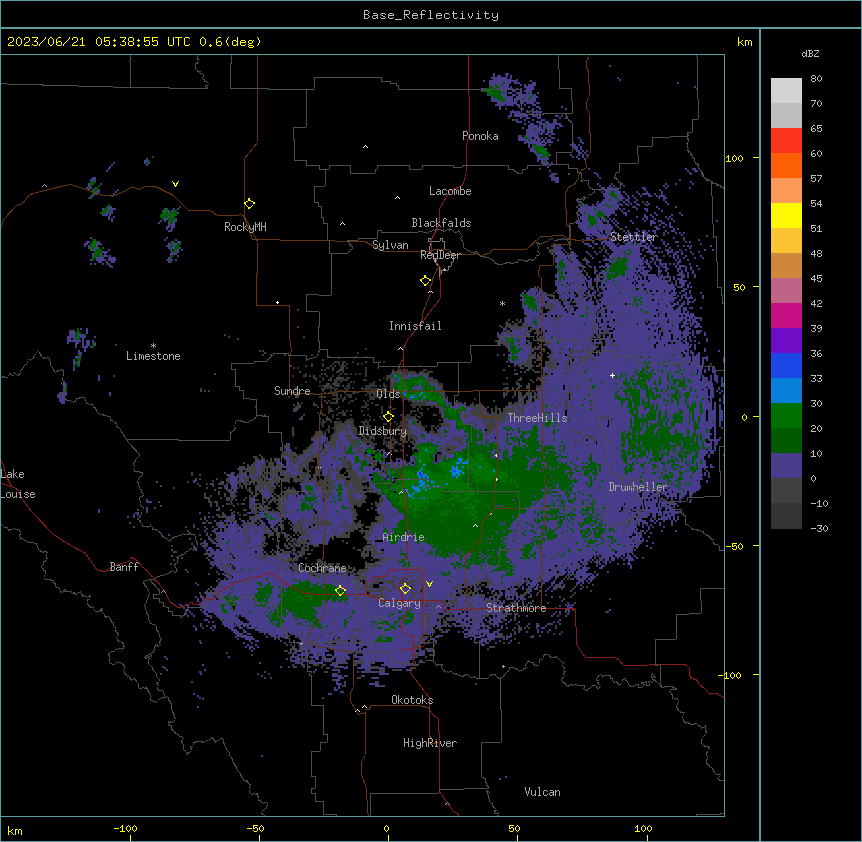Click the Limestone label
862x842 pixels.
pyautogui.click(x=153, y=356)
